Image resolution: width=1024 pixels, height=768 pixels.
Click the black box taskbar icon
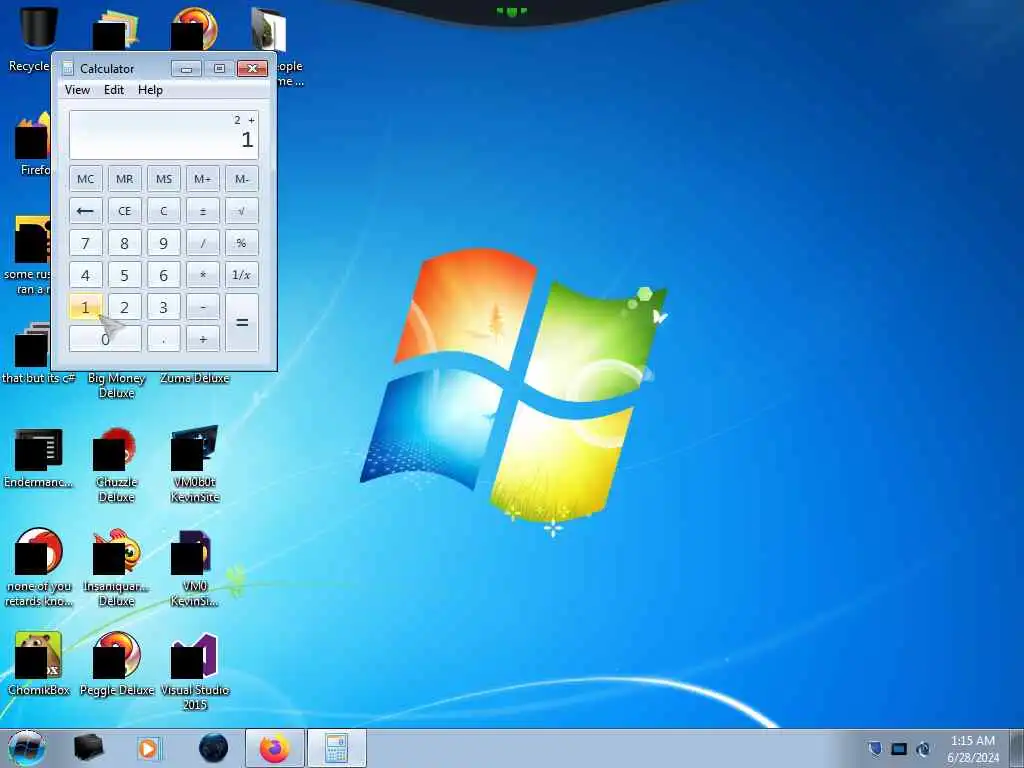[x=88, y=748]
